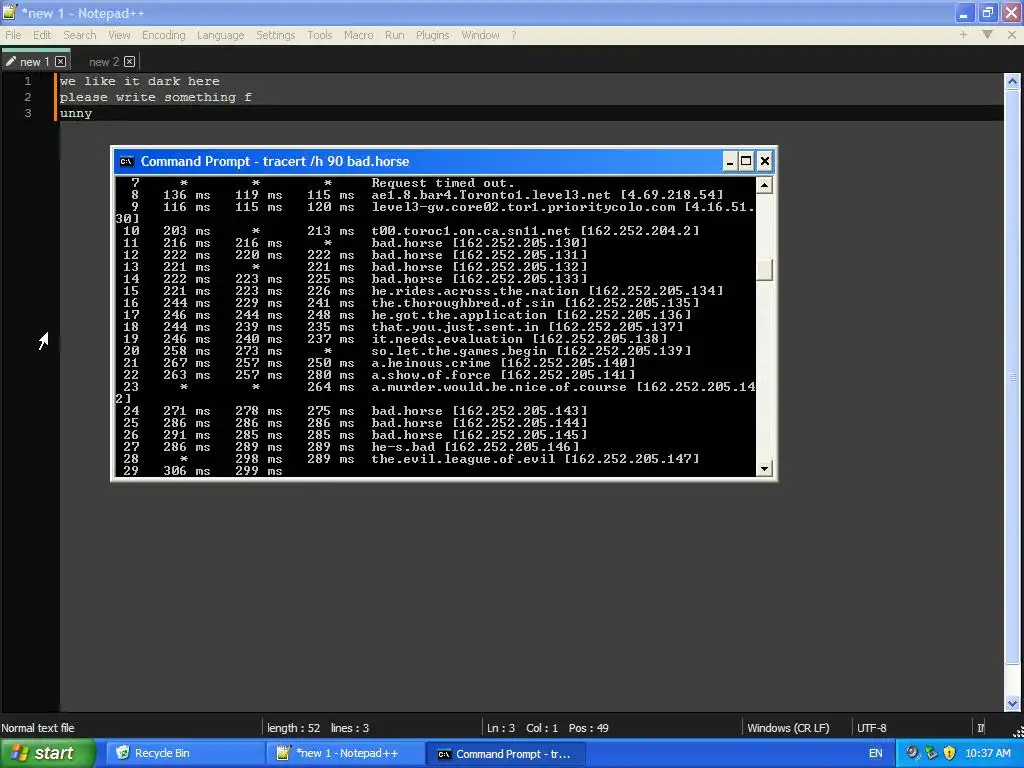Click the middle system tray icon
This screenshot has width=1024, height=768.
(931, 753)
